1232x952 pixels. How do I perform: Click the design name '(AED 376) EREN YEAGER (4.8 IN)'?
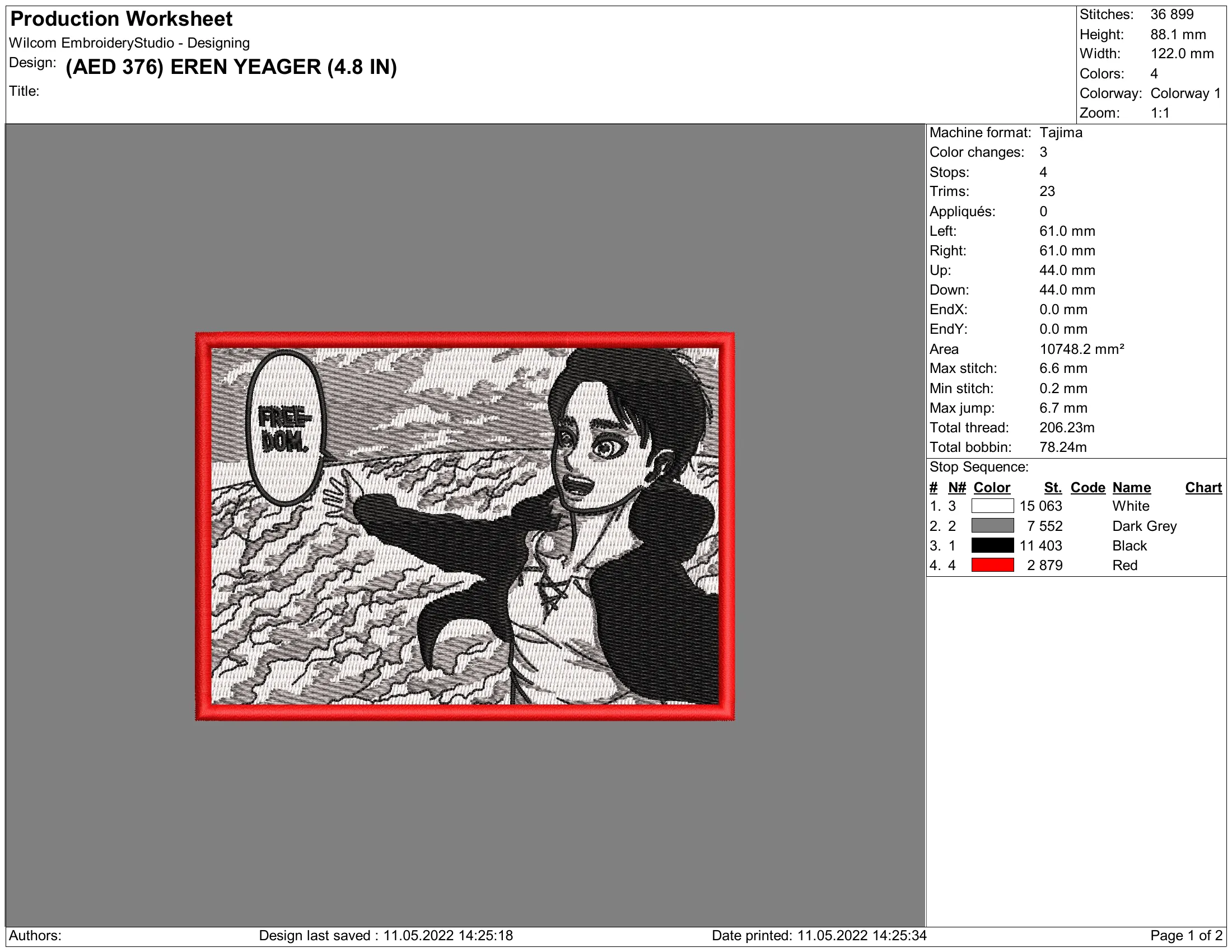[x=231, y=67]
